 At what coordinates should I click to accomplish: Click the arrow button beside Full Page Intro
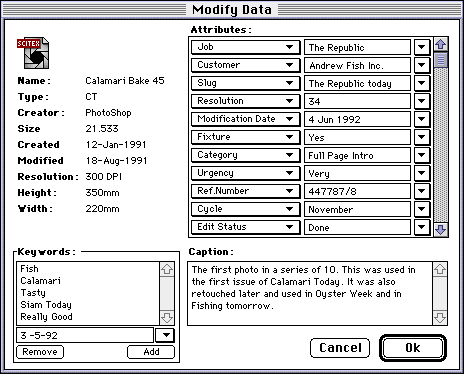point(422,155)
